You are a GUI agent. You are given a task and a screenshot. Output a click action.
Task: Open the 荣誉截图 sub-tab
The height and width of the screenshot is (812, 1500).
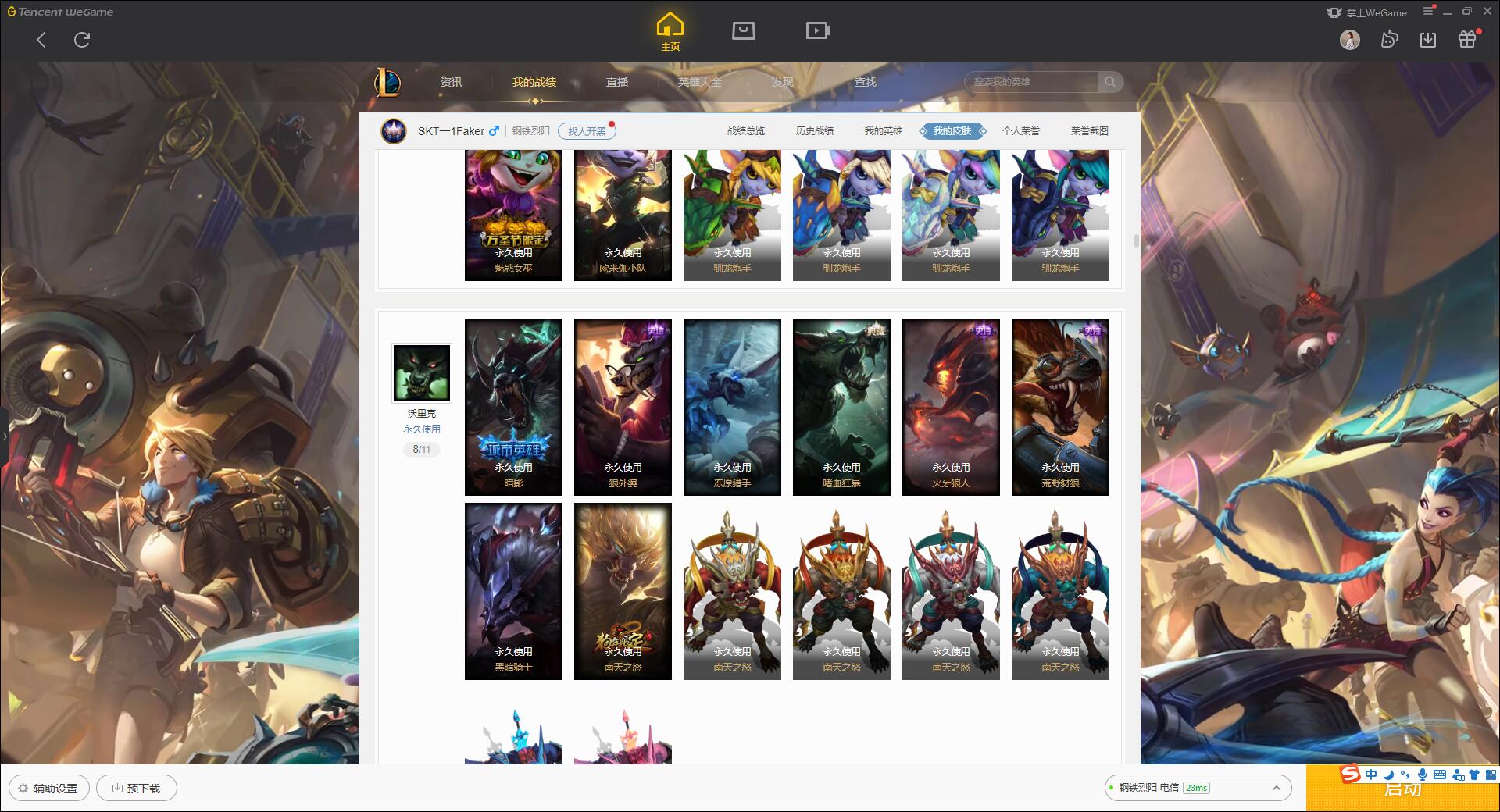[x=1090, y=131]
